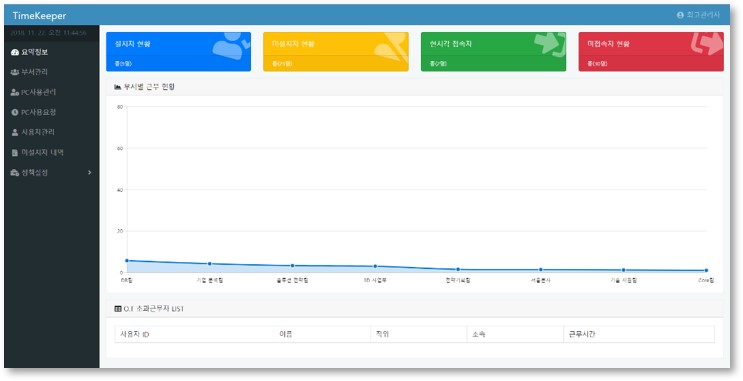The height and width of the screenshot is (381, 743).
Task: Click the first data point on the chart line
Action: click(x=127, y=261)
